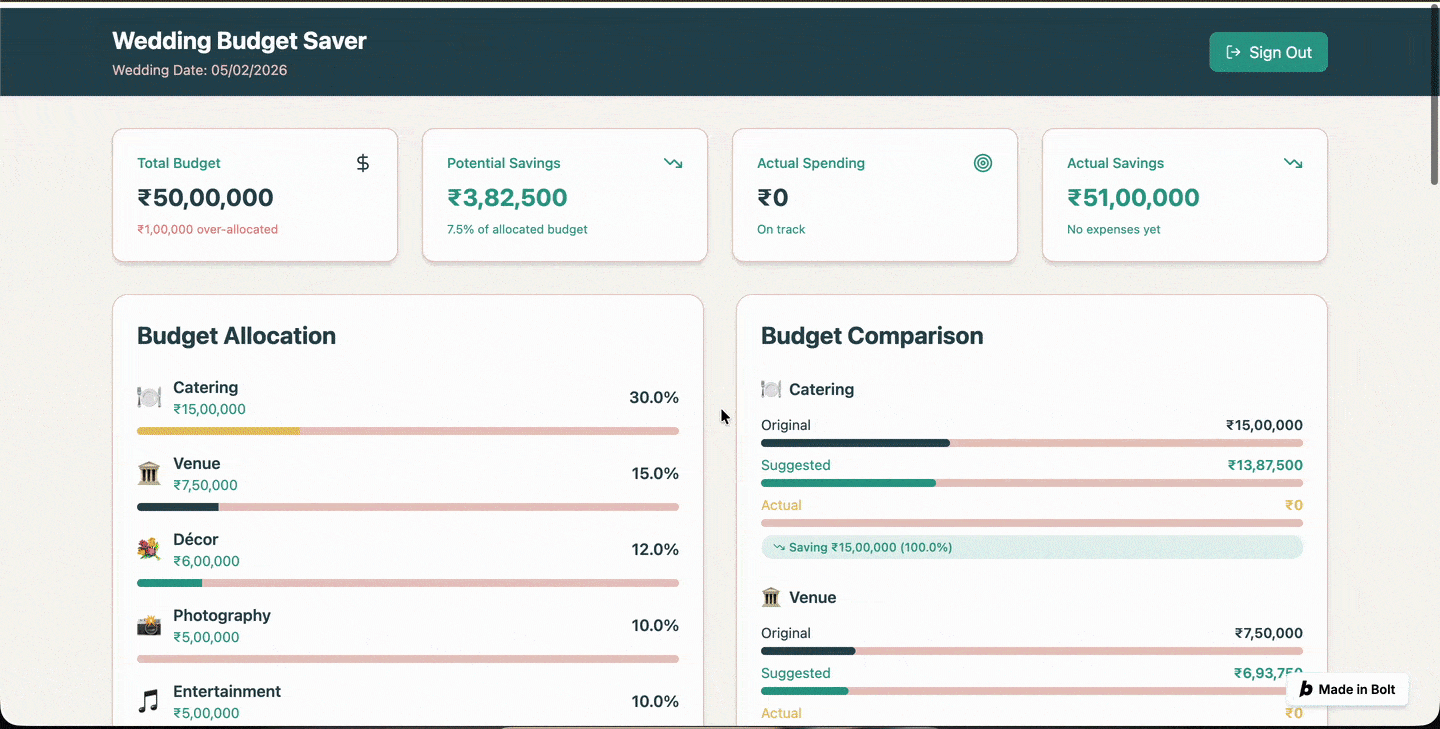Click the target icon on Actual Spending

click(x=983, y=163)
